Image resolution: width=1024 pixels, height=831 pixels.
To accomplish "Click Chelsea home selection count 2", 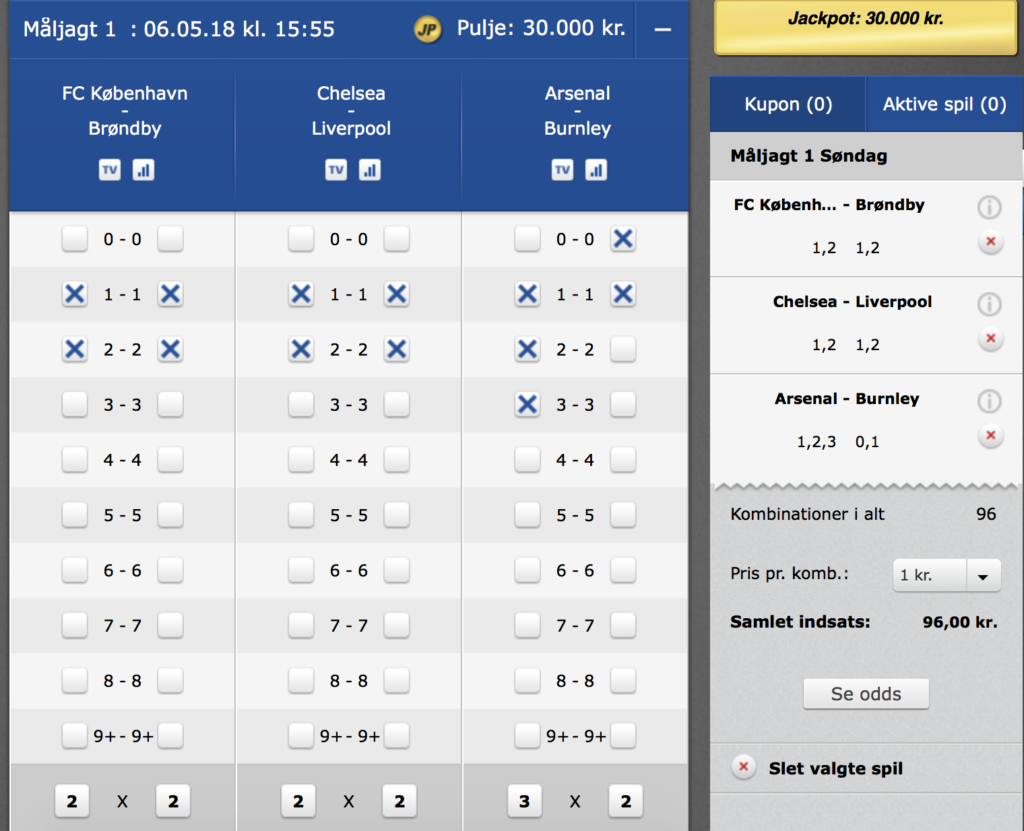I will click(298, 801).
